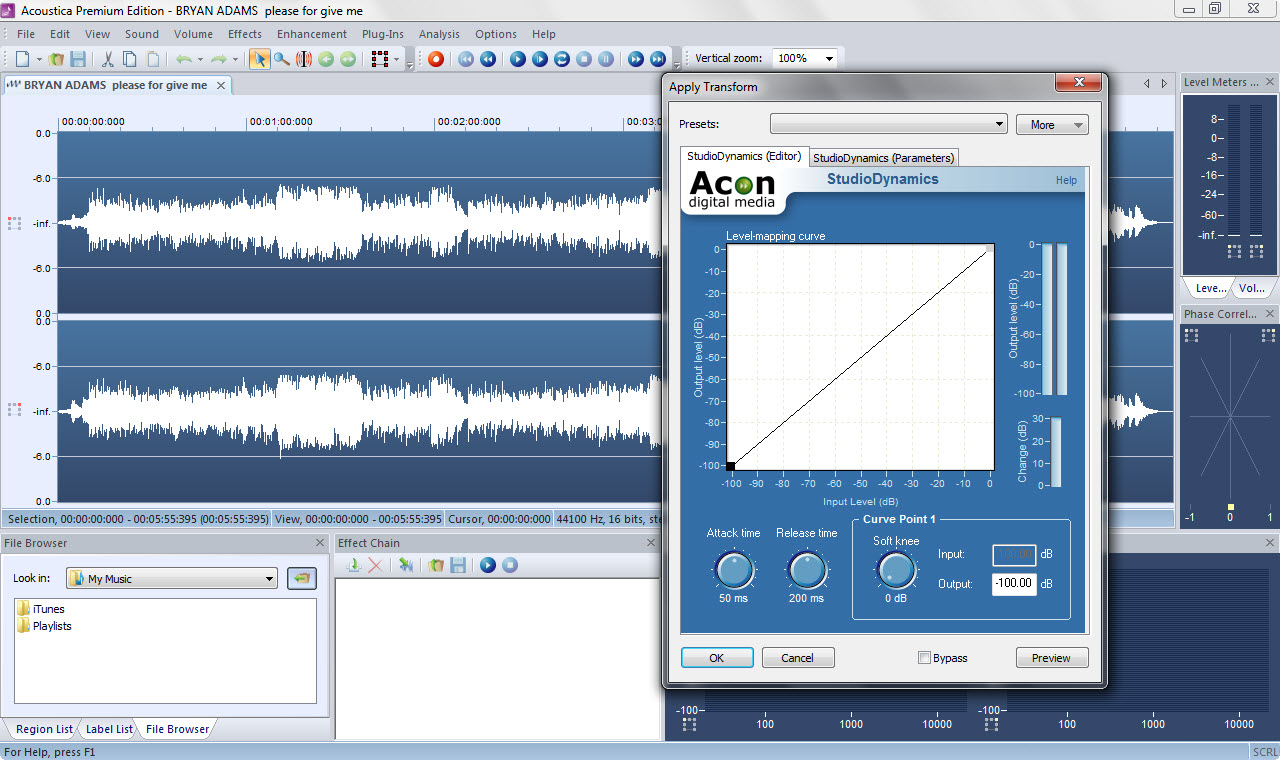Expand the More button menu
The height and width of the screenshot is (760, 1280).
1052,125
